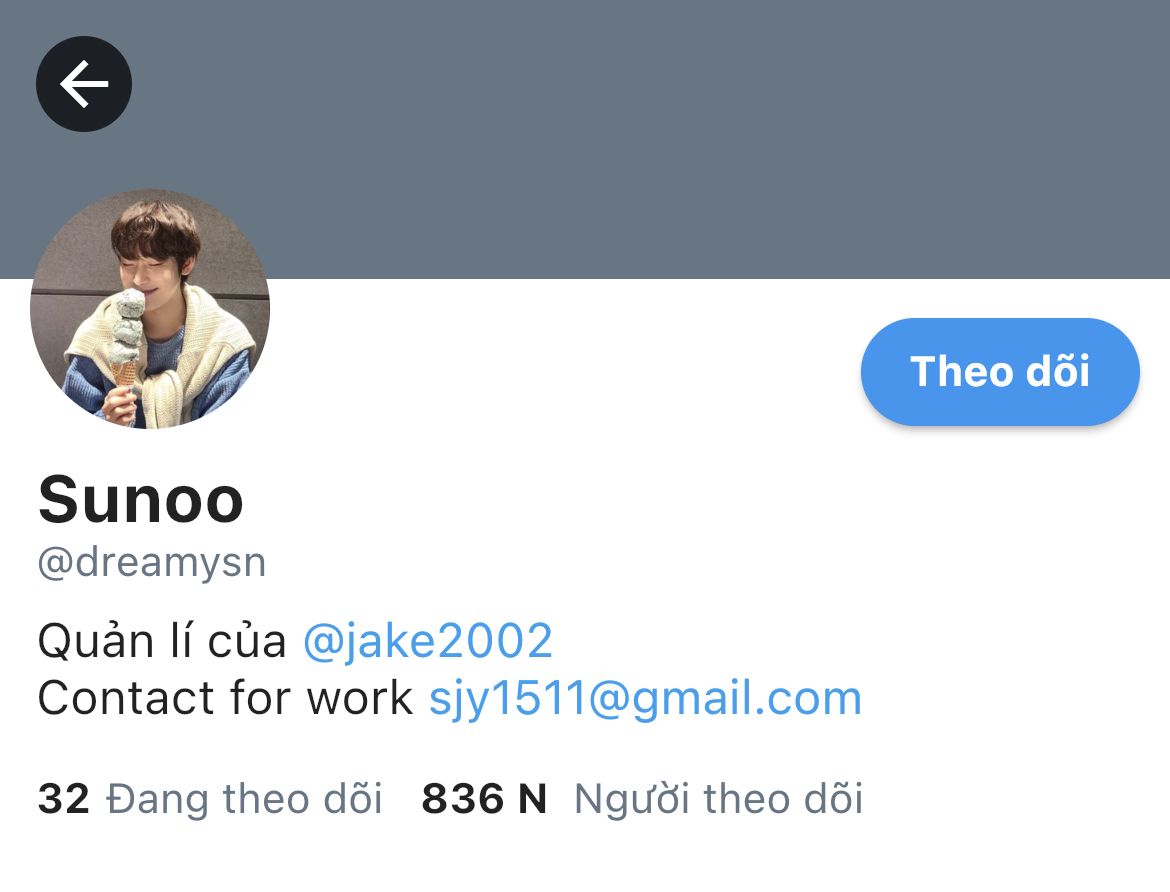Select the @dreamysn username handle
Screen dimensions: 1170x892
[151, 563]
